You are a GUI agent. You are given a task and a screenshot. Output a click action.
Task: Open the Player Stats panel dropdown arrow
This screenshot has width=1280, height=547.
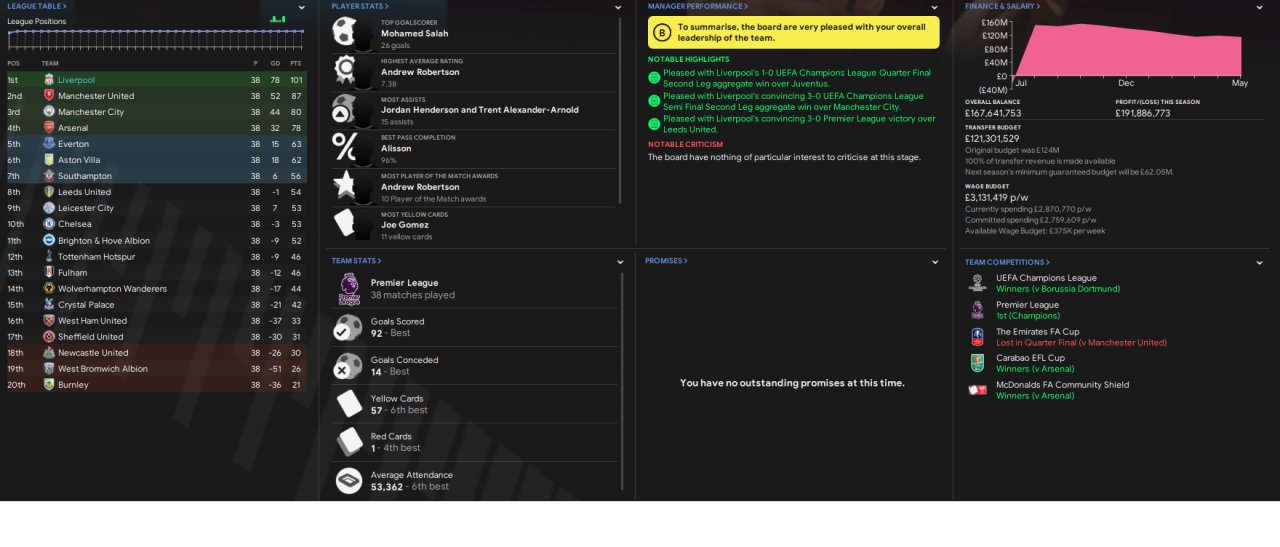pos(619,7)
